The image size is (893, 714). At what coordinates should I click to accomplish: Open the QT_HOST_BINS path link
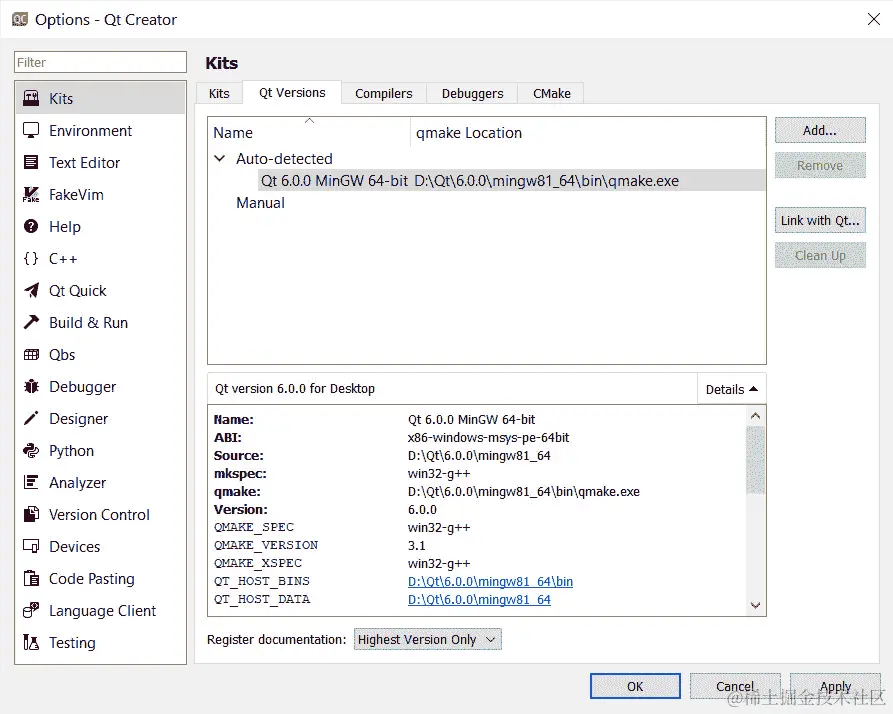(490, 581)
